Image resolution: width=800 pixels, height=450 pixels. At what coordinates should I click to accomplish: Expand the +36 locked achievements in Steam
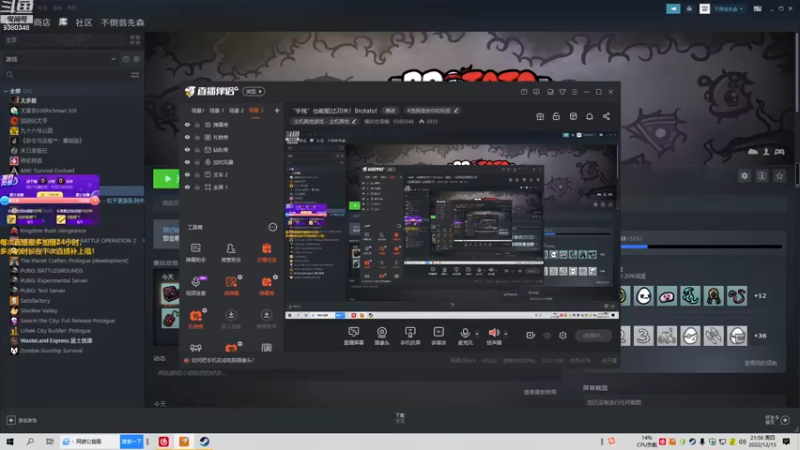tap(760, 336)
